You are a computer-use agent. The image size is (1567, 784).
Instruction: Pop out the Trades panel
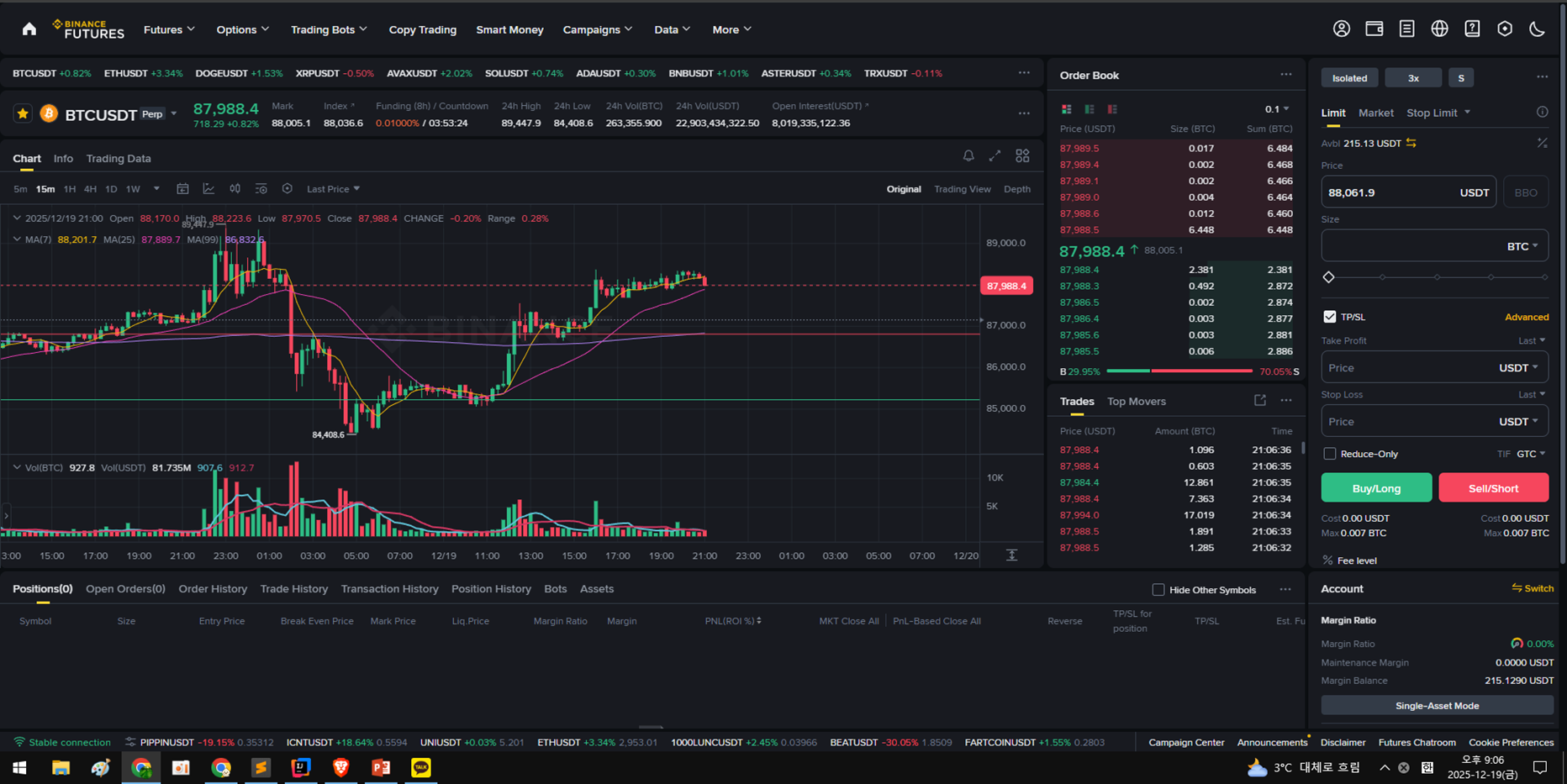[x=1260, y=401]
